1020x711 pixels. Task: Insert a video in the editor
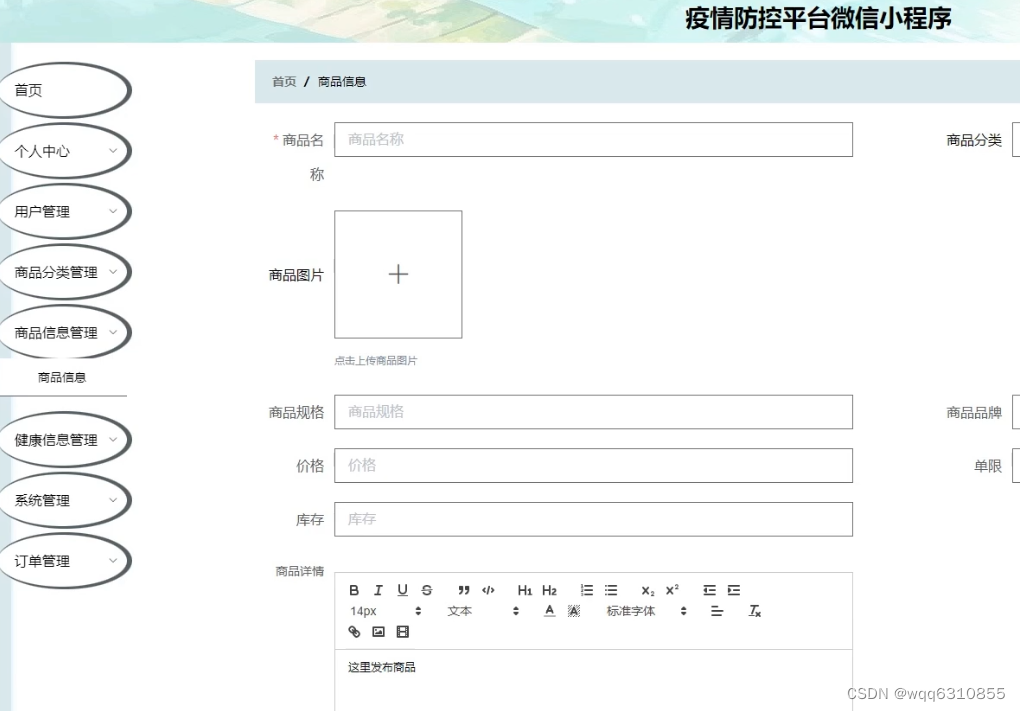pos(403,632)
